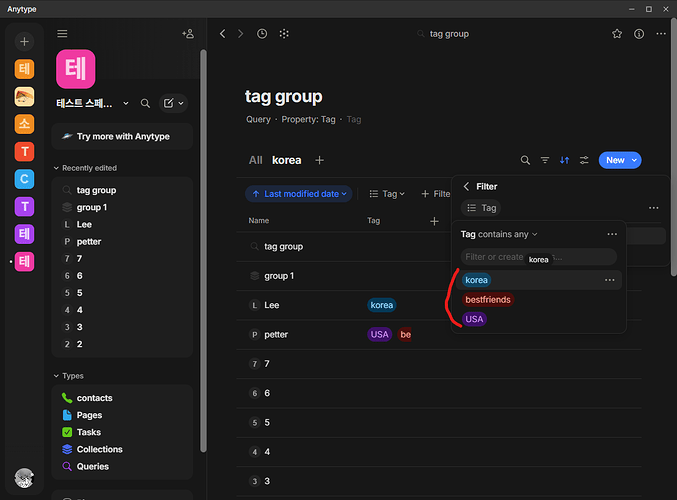Open the Queries type

[x=93, y=466]
